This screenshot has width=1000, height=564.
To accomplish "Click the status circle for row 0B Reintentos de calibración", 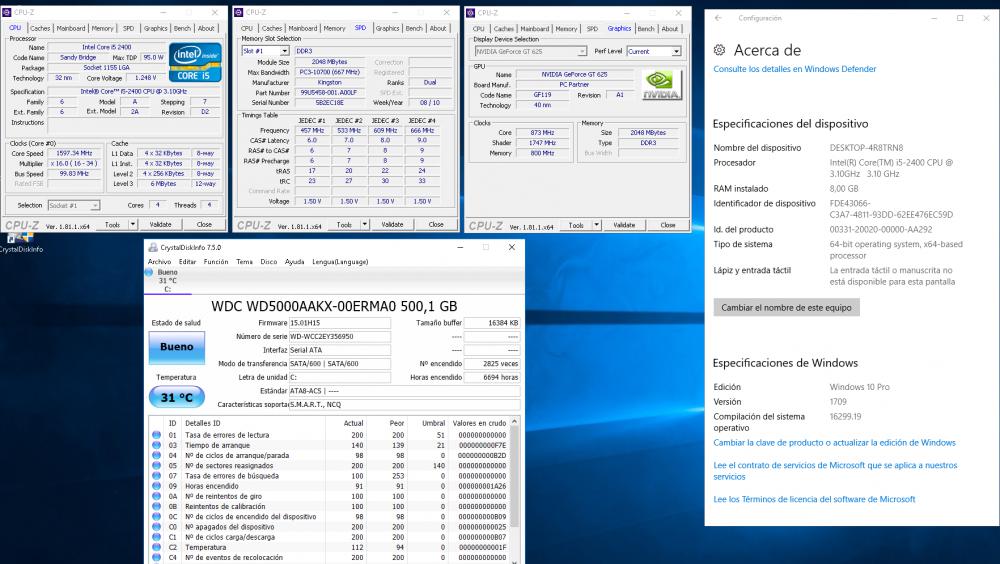I will (x=156, y=507).
